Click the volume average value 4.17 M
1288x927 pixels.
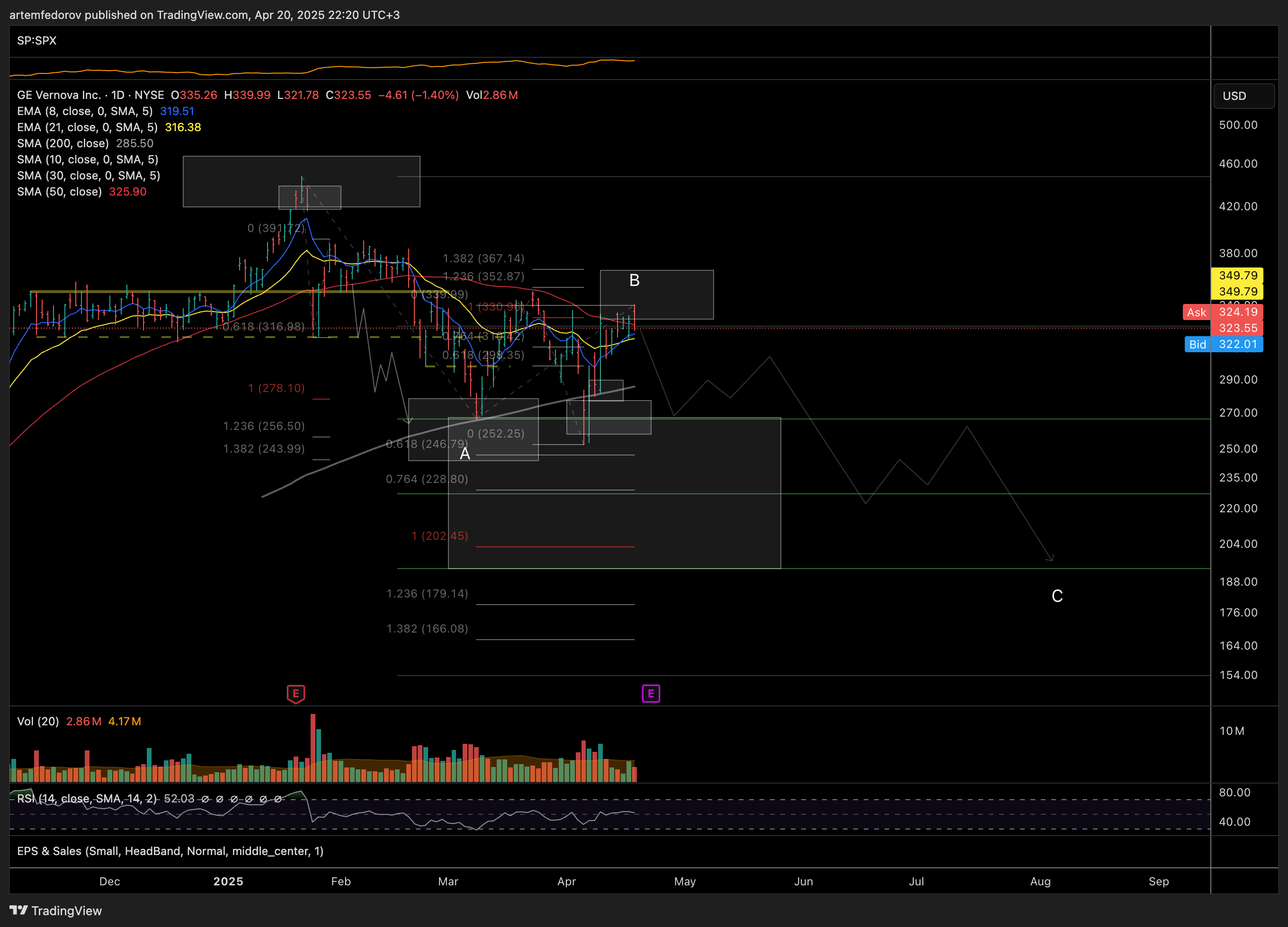click(125, 722)
